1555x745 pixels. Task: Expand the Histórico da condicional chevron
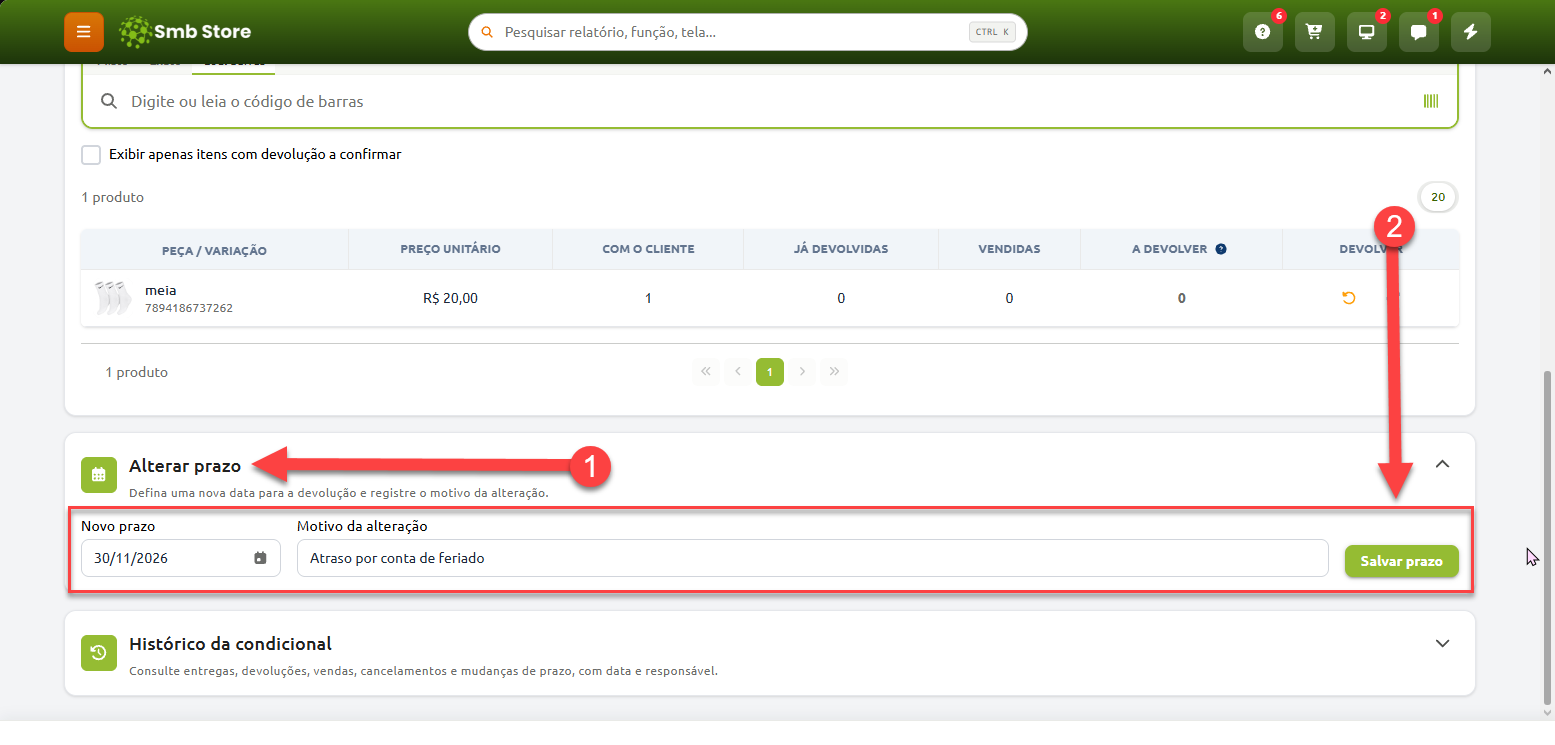1442,643
